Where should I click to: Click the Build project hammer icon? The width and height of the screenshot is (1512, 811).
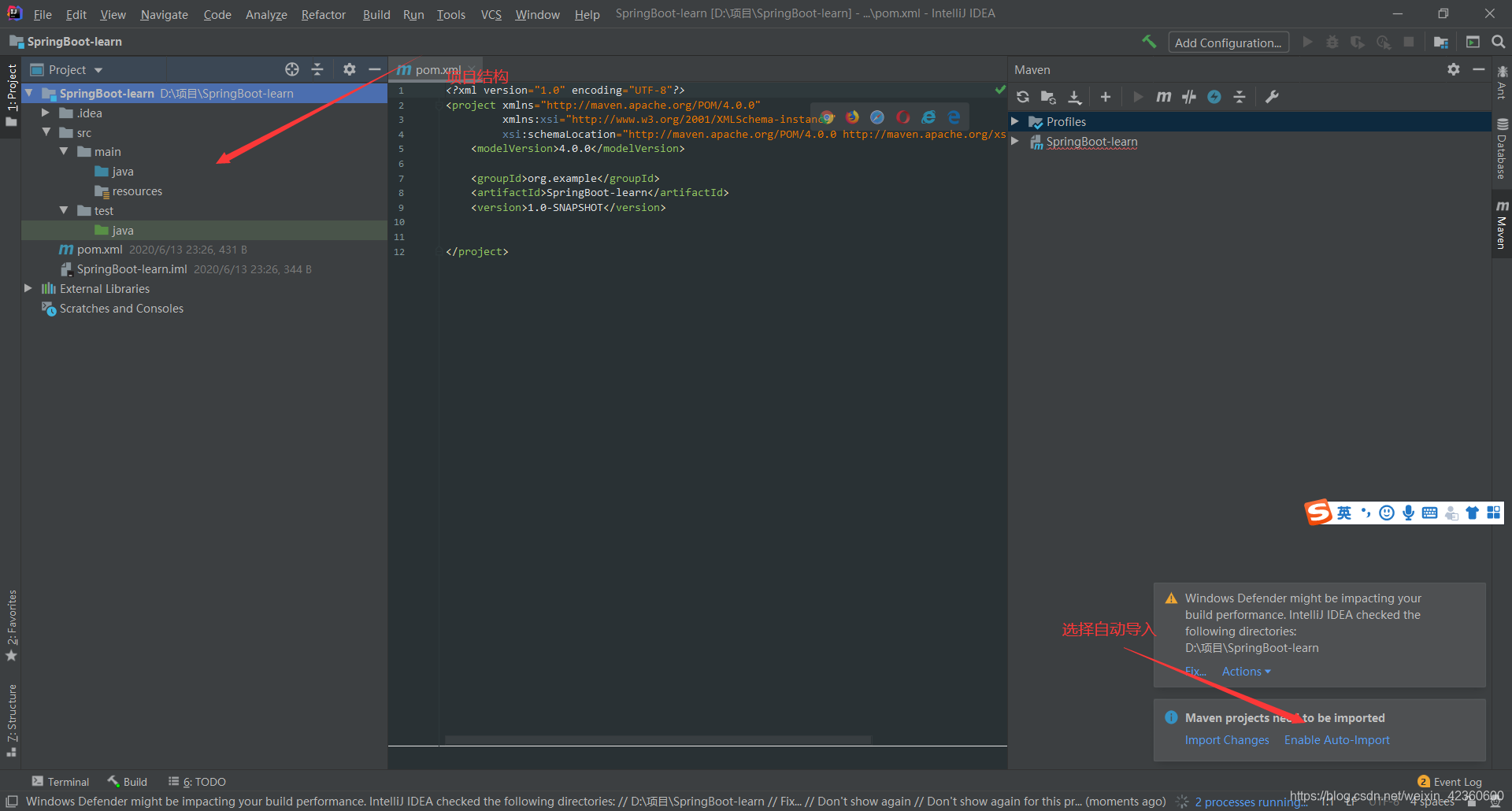(1149, 42)
